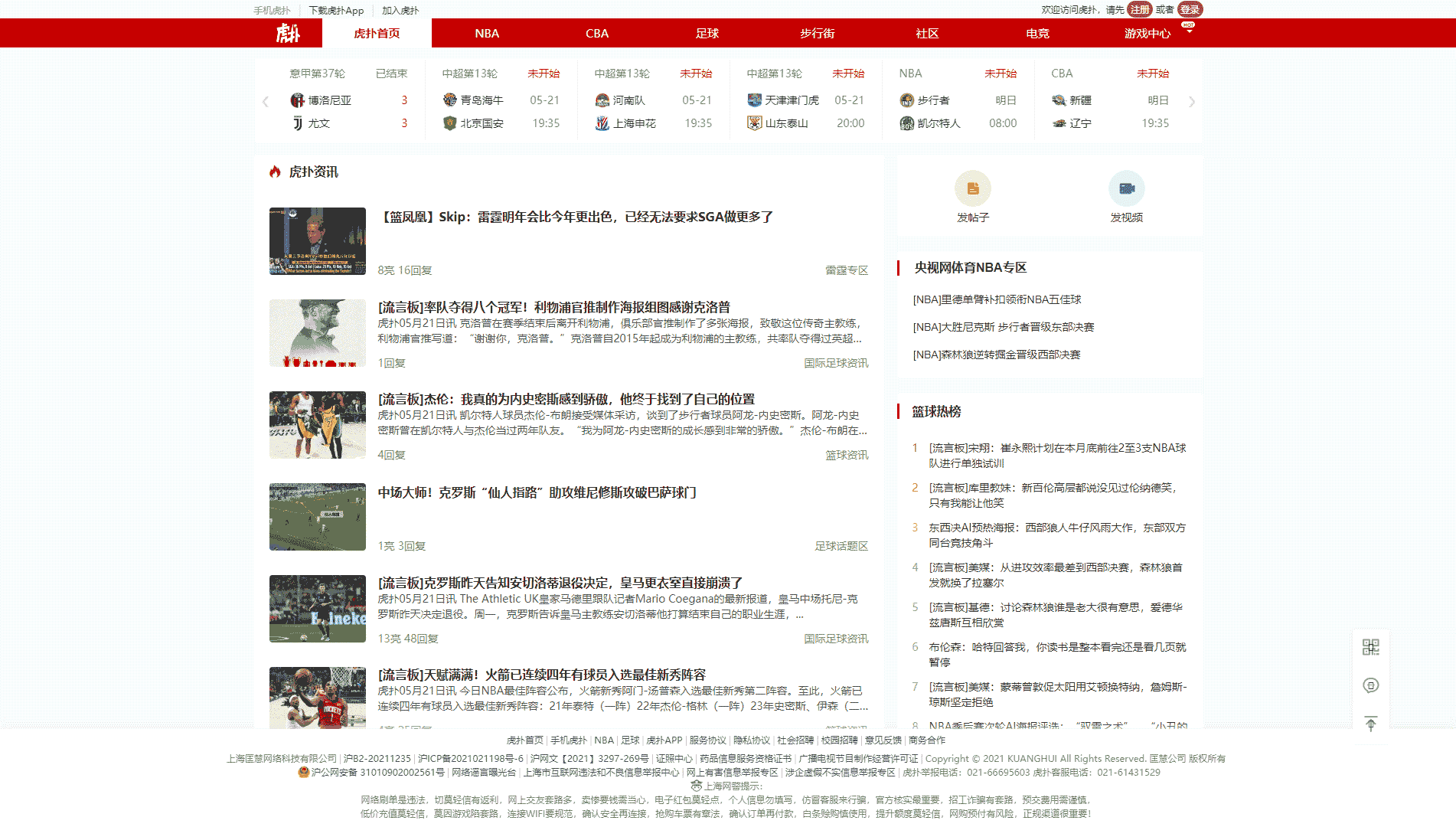Click the 博洛尼亚 team badge

(x=297, y=100)
